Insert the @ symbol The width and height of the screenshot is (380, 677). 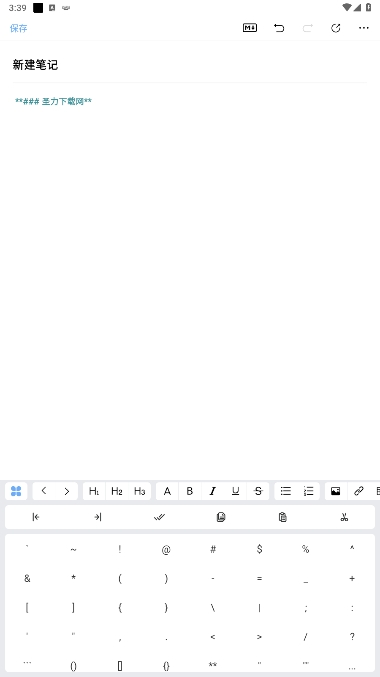tap(166, 549)
